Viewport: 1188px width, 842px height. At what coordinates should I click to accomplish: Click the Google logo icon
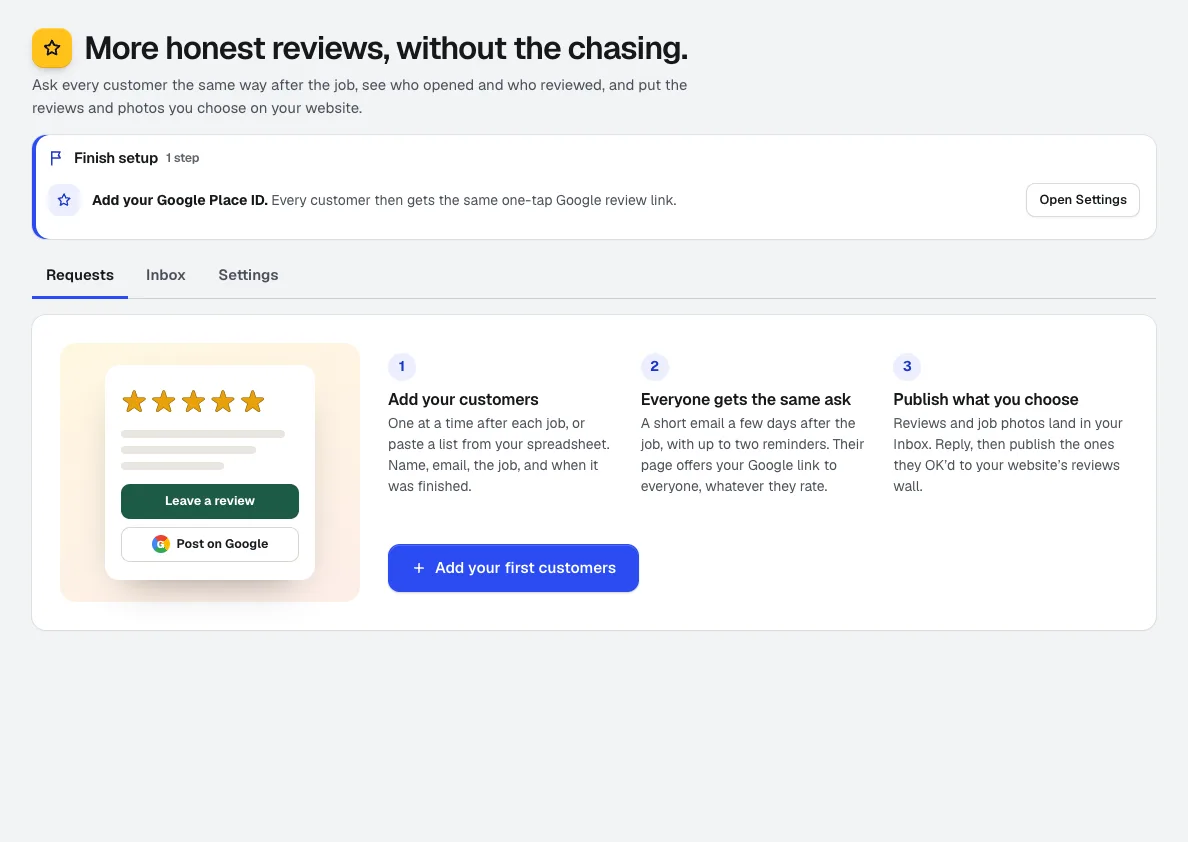[x=161, y=544]
